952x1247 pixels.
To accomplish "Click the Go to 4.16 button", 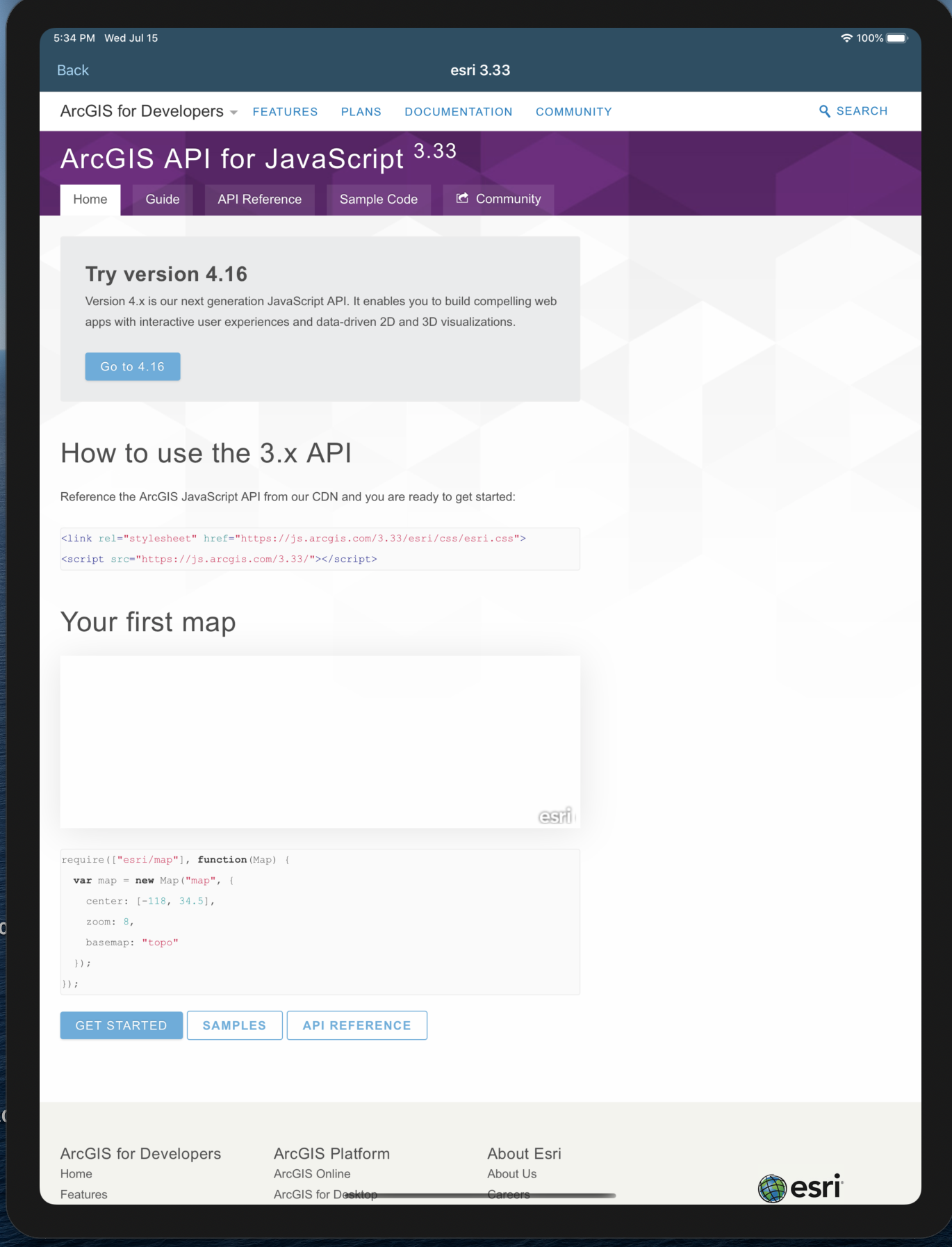I will (x=133, y=366).
